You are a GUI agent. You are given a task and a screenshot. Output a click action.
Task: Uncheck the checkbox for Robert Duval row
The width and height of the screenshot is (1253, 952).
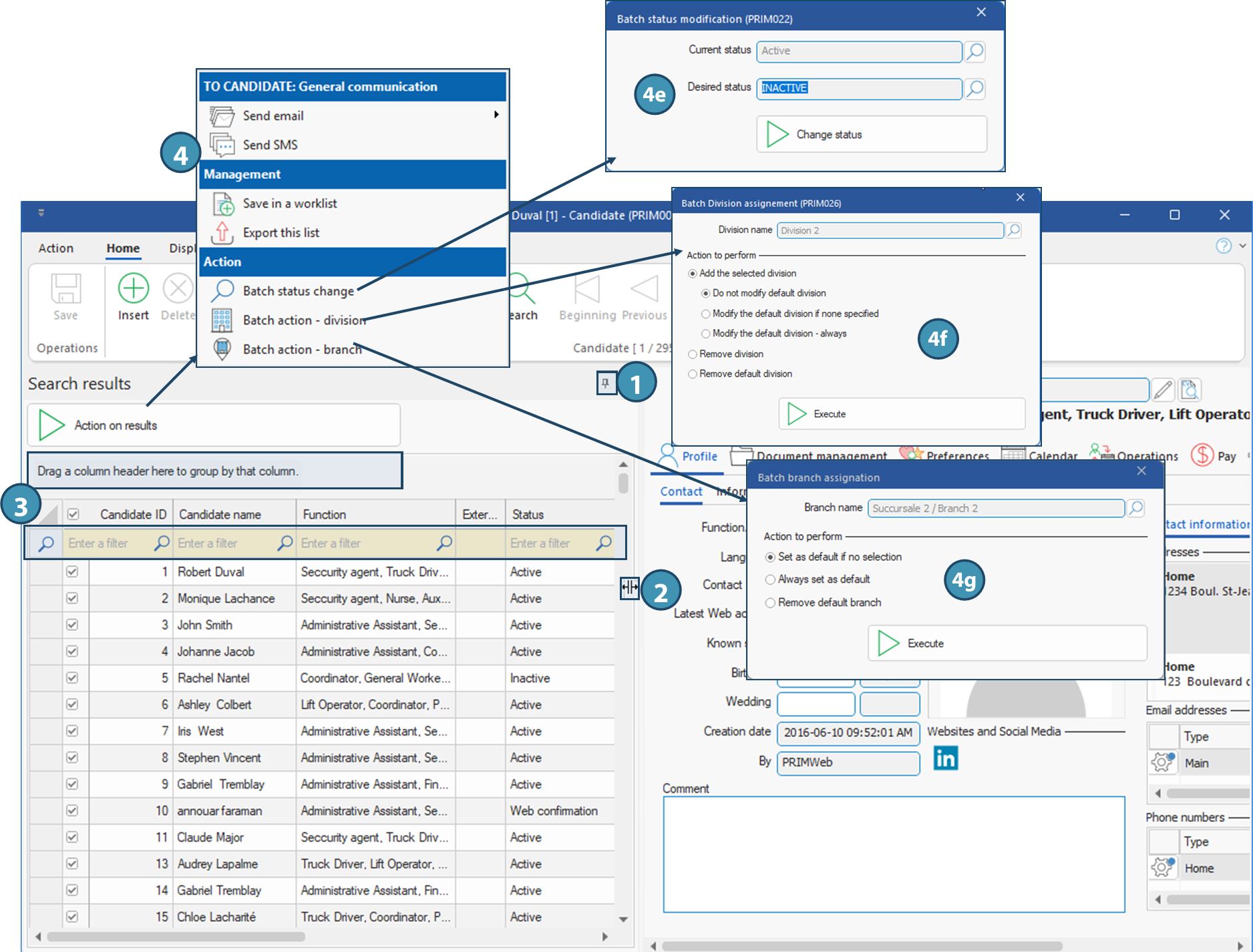point(72,572)
